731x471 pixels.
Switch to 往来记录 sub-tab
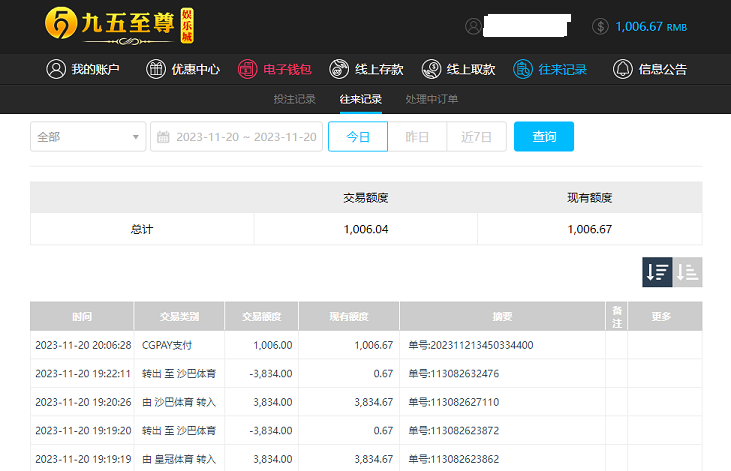tap(361, 99)
